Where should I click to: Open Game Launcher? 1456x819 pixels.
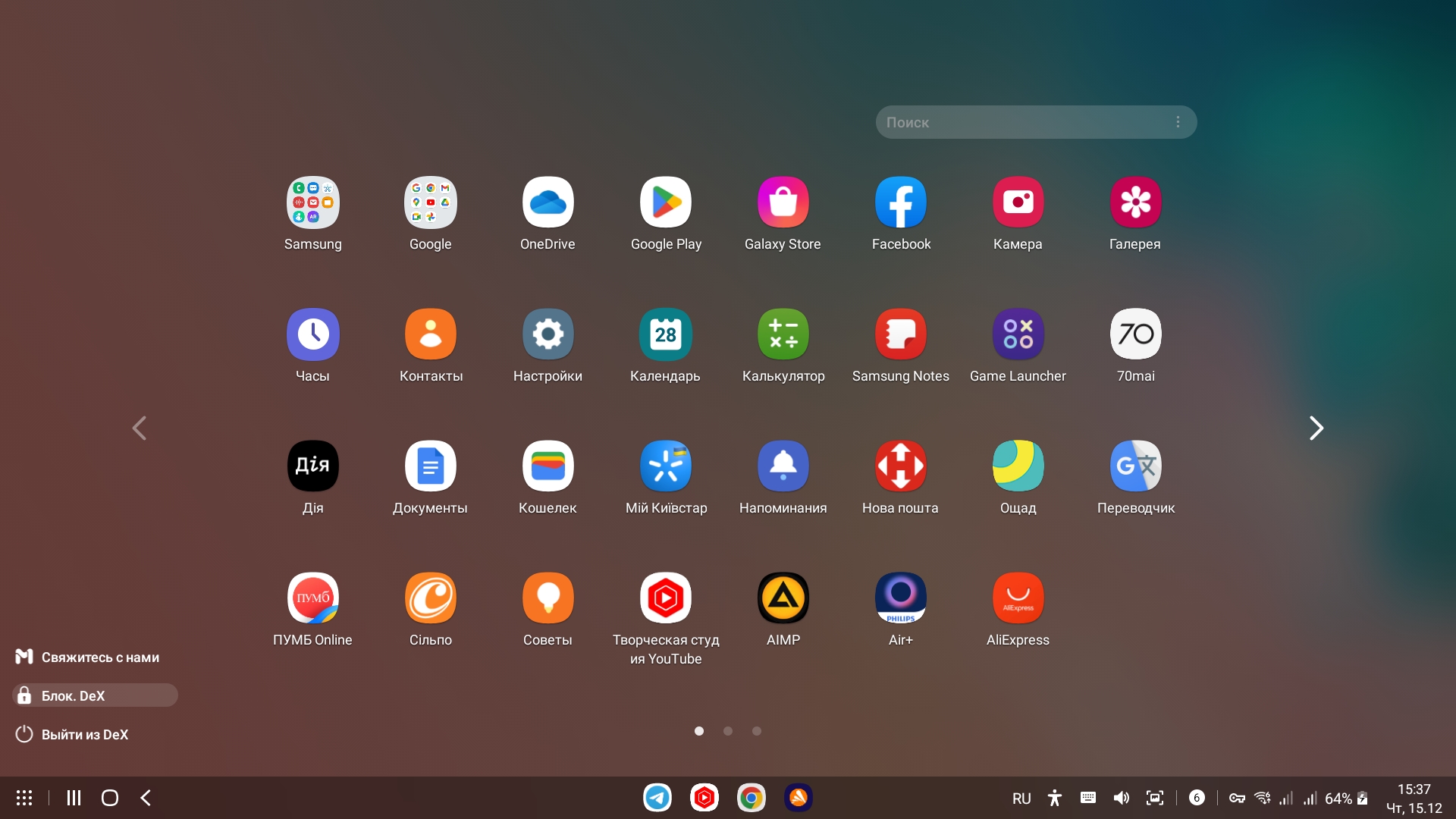tap(1018, 334)
